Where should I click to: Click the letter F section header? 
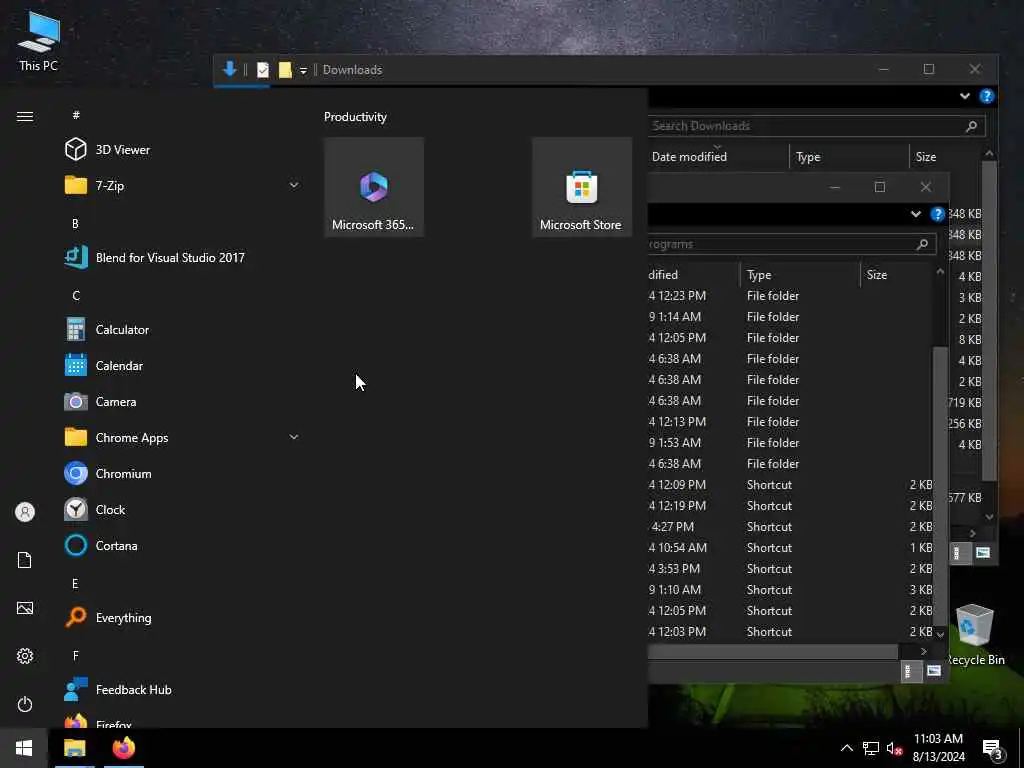click(76, 656)
